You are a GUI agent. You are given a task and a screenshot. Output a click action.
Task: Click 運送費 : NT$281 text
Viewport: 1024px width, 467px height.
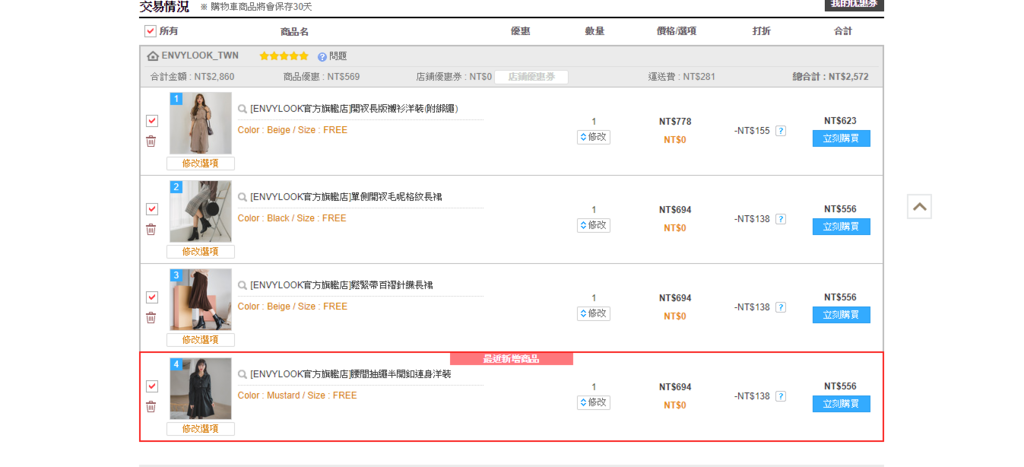(681, 76)
